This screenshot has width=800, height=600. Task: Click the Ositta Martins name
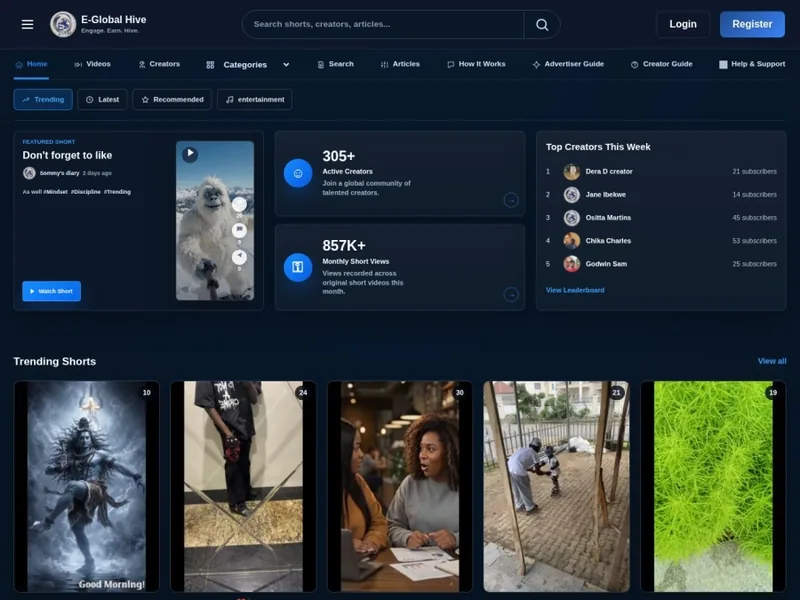point(608,218)
